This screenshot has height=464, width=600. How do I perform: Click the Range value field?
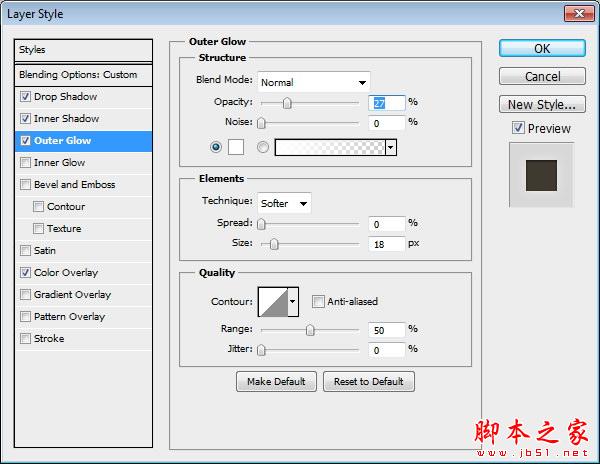tap(386, 330)
